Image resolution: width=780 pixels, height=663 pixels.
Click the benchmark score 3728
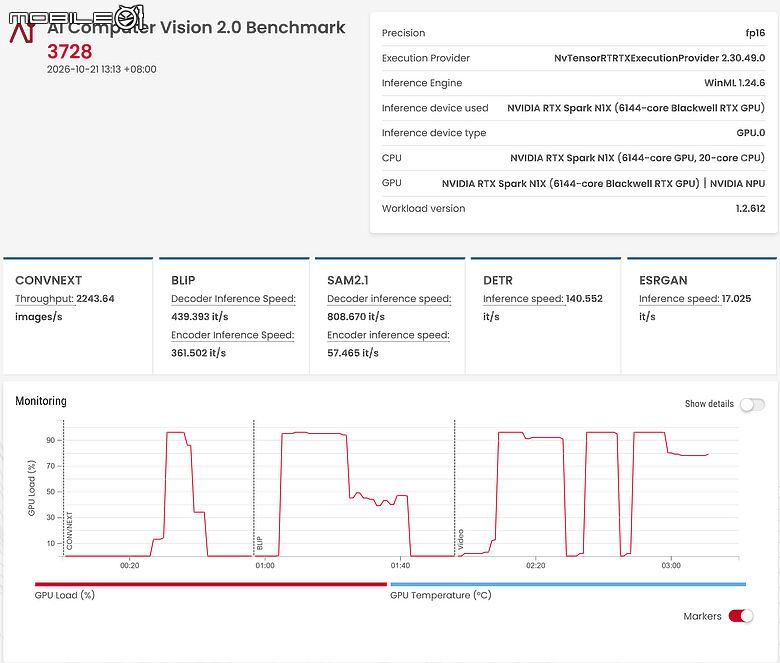[70, 51]
